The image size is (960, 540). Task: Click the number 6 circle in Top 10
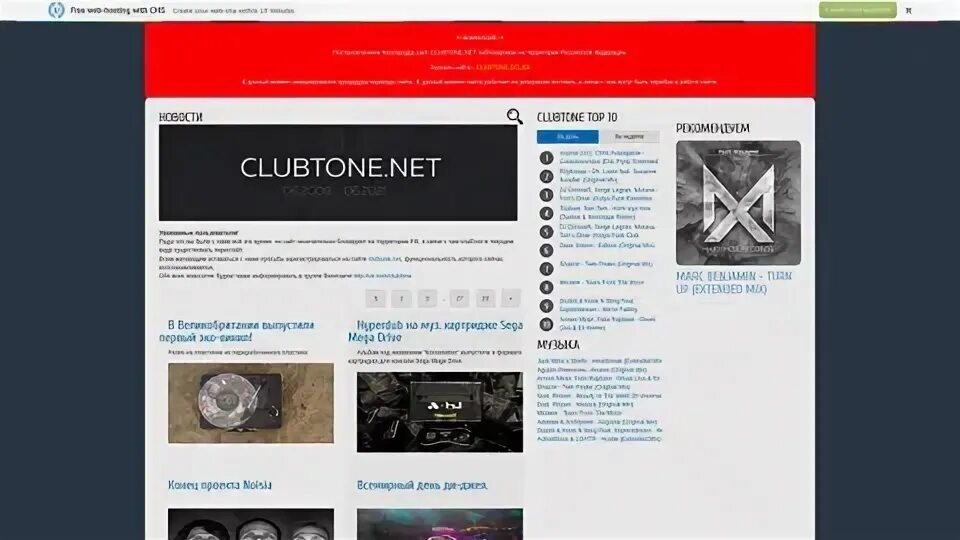pos(546,250)
